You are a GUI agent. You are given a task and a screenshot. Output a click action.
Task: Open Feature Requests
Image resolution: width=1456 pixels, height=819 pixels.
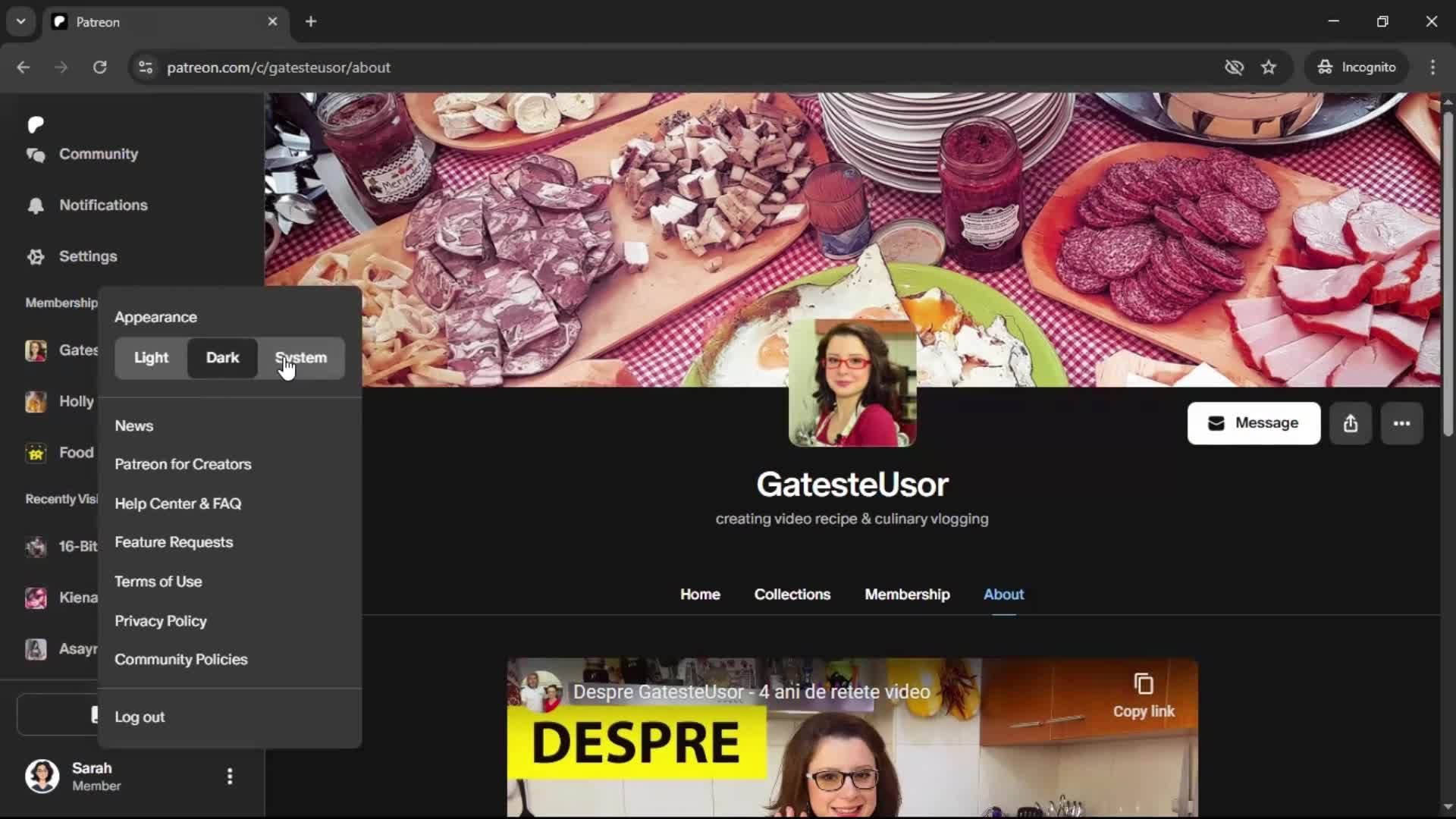[x=174, y=542]
